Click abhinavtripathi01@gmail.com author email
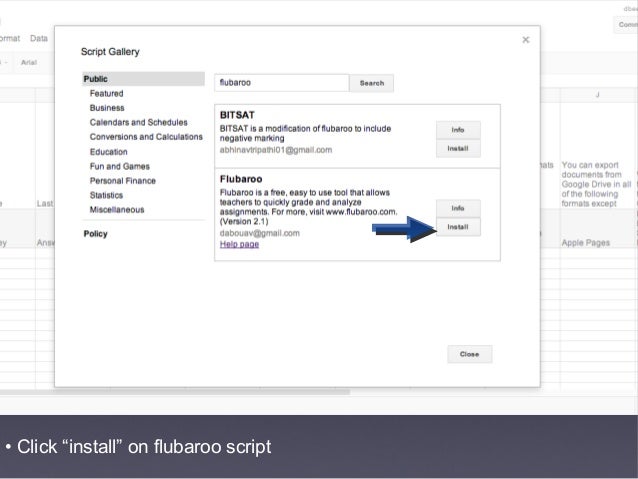The height and width of the screenshot is (479, 638). (x=276, y=150)
